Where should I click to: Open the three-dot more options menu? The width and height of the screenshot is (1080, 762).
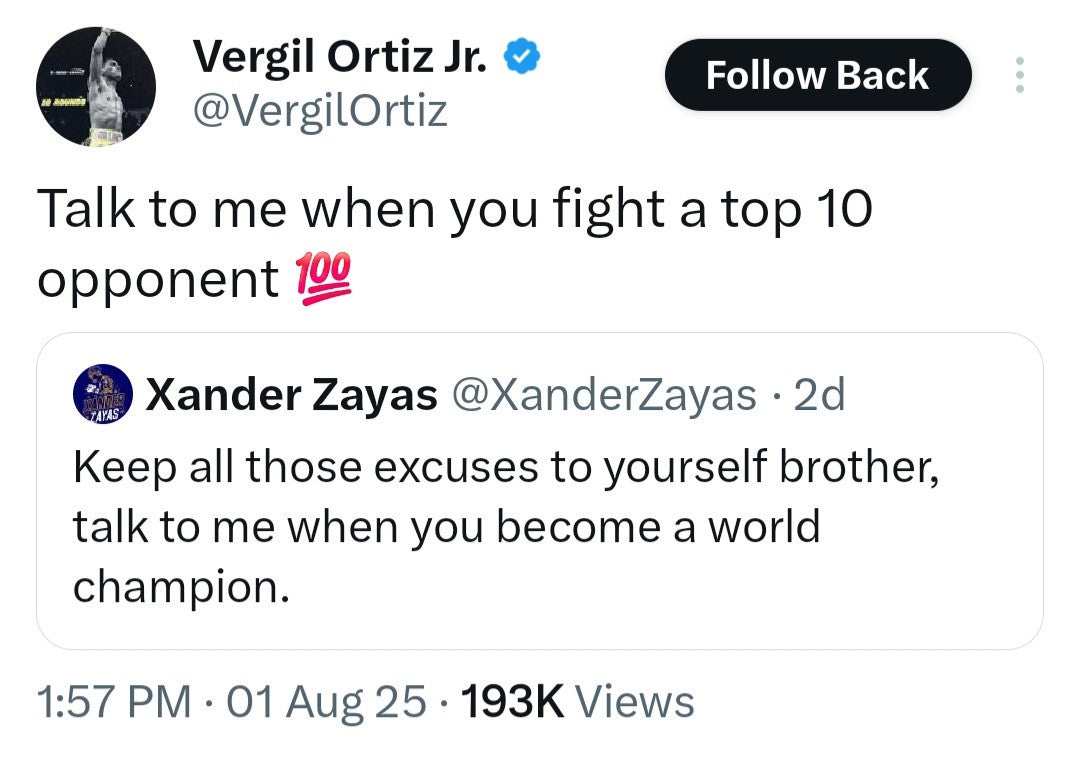pyautogui.click(x=1019, y=75)
